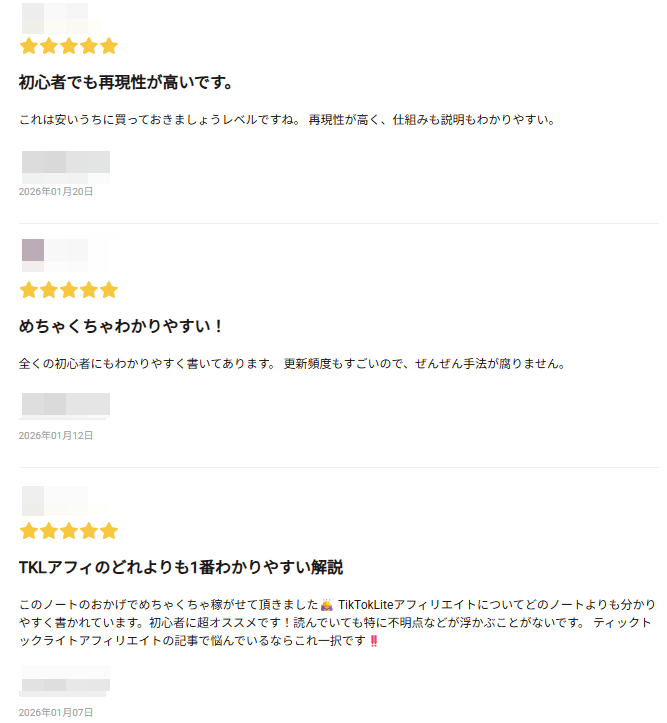Open the review titled 初心者でも再現性が高いです。
The image size is (667, 723).
(126, 82)
